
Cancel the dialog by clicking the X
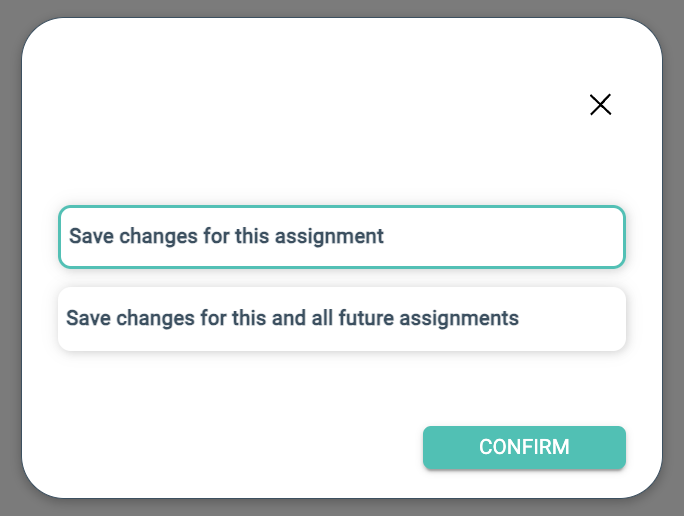(x=600, y=105)
